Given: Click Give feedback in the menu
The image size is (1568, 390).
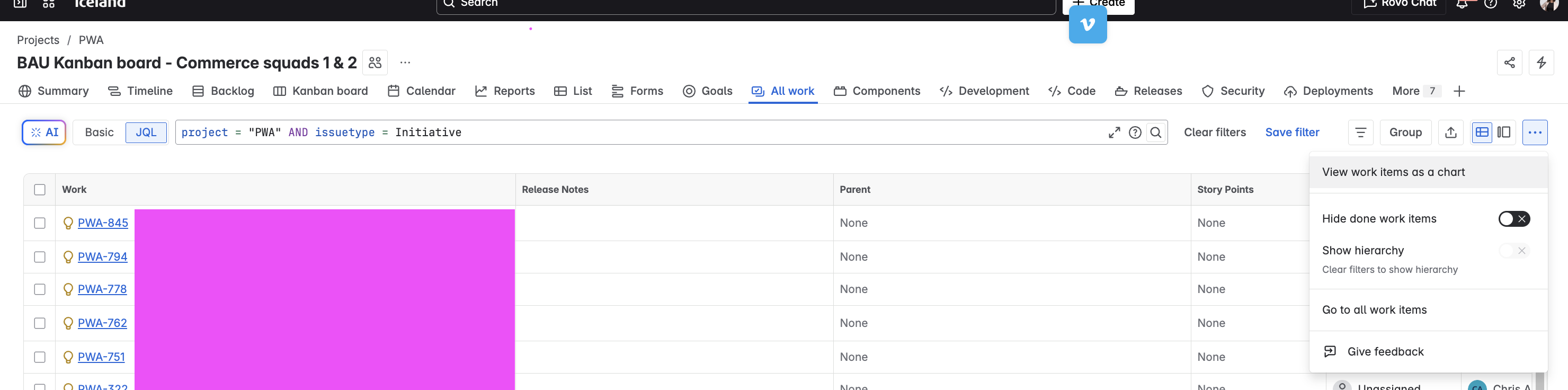Looking at the screenshot, I should [1428, 352].
